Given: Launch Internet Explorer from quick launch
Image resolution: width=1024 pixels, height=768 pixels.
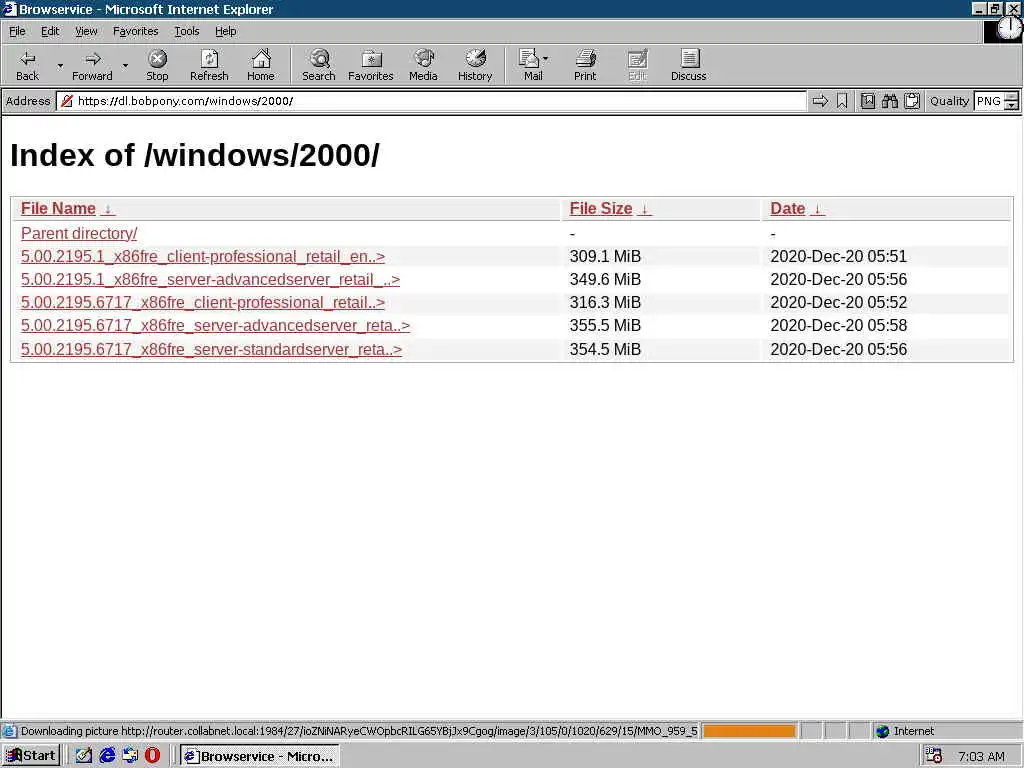Looking at the screenshot, I should (107, 756).
